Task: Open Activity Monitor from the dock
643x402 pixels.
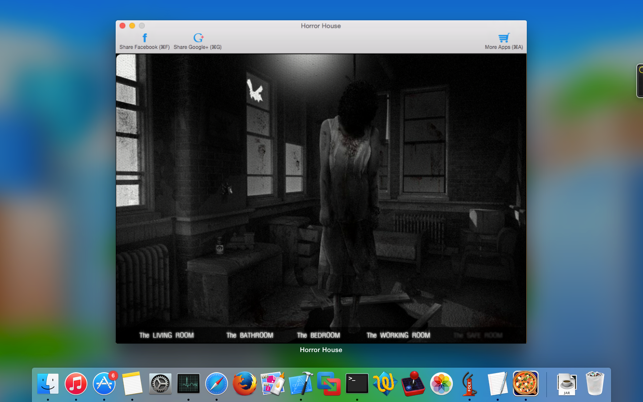Action: 188,384
